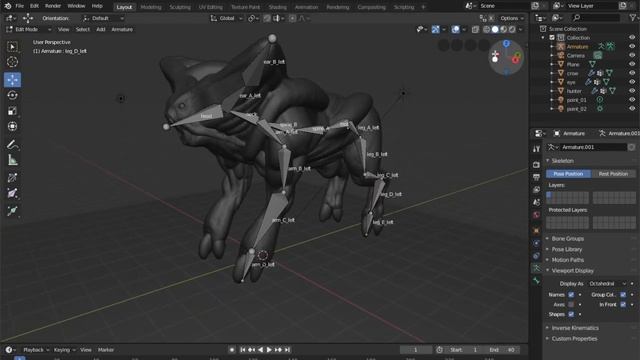
Task: Switch to wireframe viewport shading
Action: click(x=487, y=29)
